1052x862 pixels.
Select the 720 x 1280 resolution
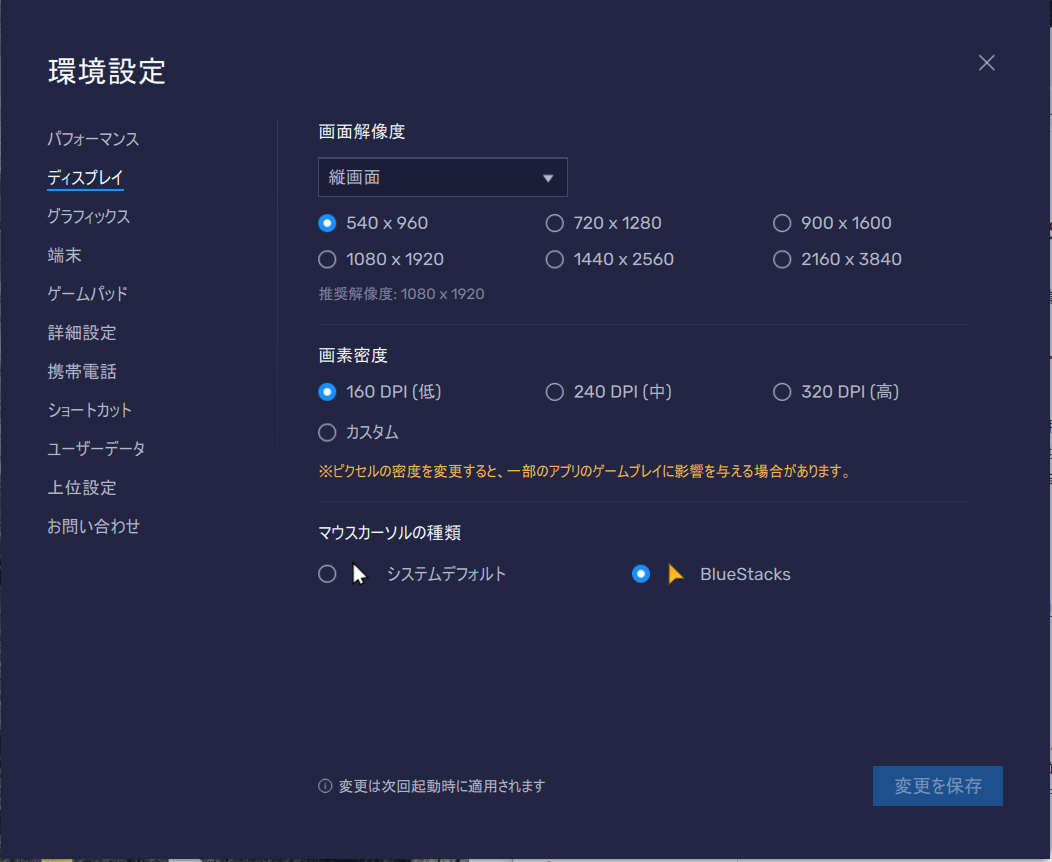(x=555, y=223)
